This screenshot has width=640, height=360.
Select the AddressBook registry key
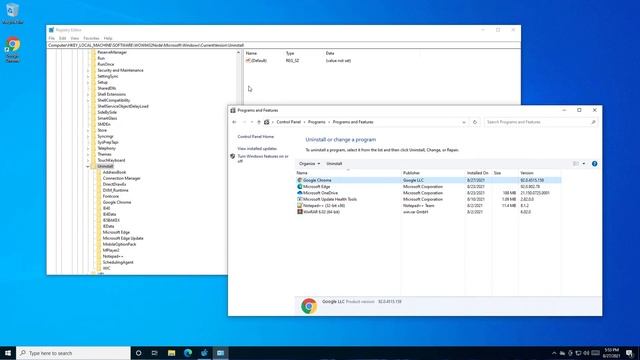[114, 172]
